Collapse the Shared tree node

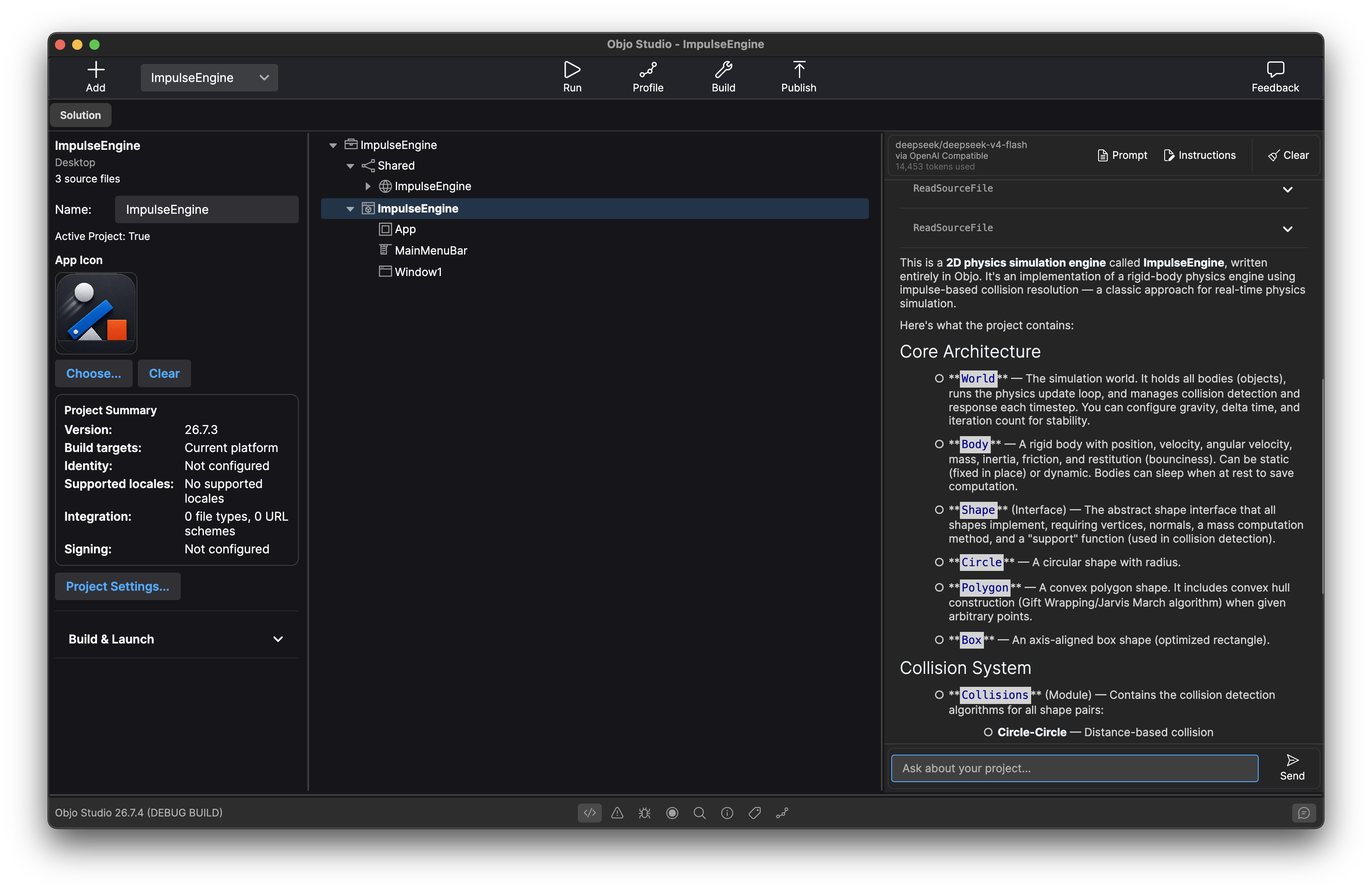click(x=350, y=166)
